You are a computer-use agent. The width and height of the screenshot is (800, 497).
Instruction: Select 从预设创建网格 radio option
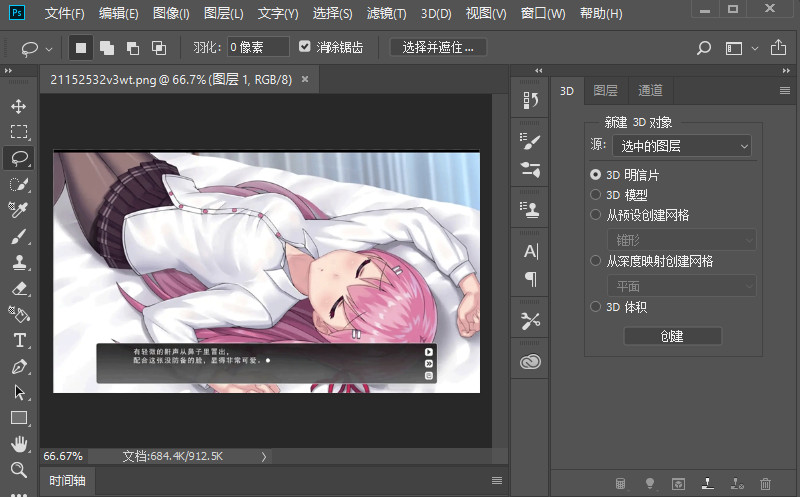[x=595, y=215]
